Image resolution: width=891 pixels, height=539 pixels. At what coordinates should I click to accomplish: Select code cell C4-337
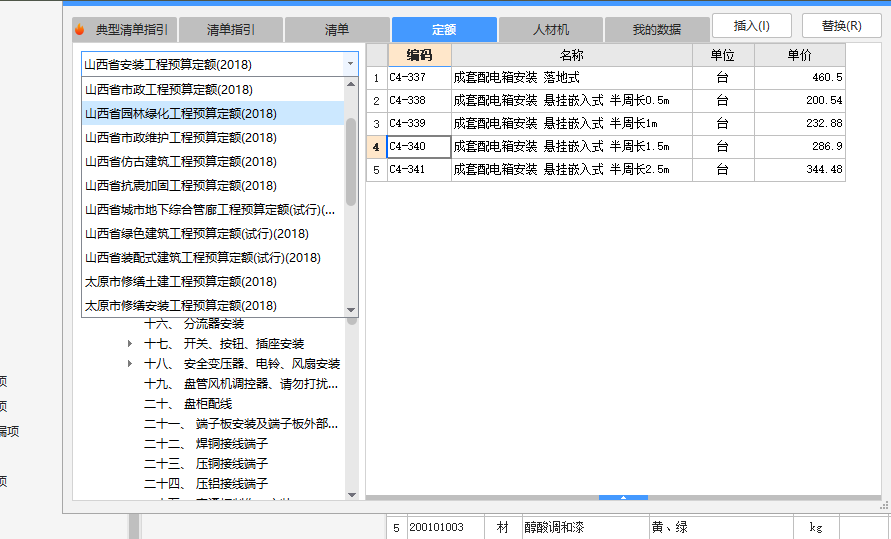pos(419,78)
